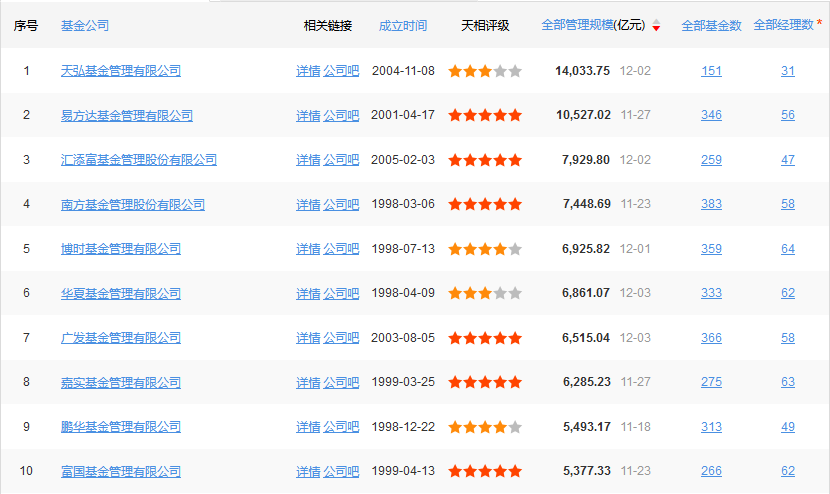Open 详情 link for 易方达基金管理有限公司
The image size is (830, 494).
pyautogui.click(x=308, y=115)
